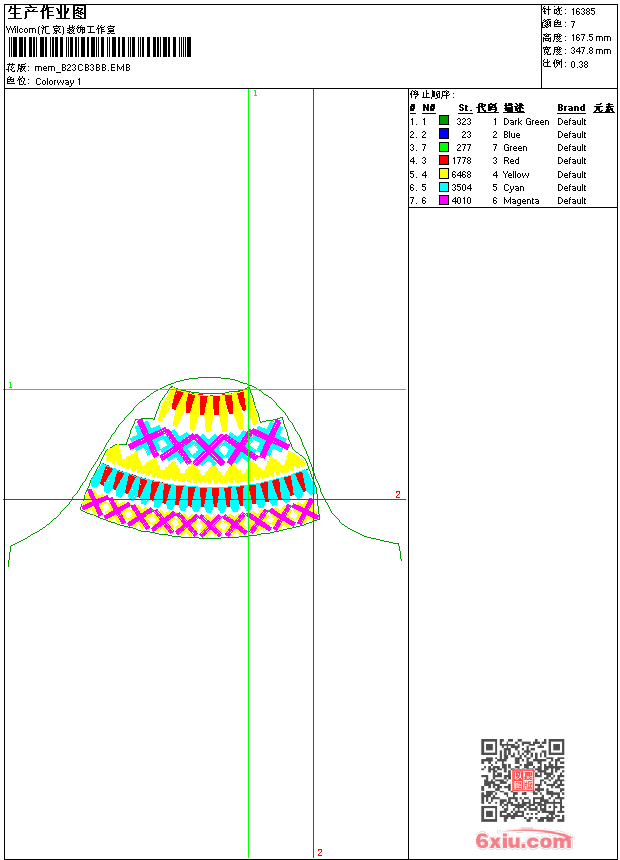Select the Yellow color swatch
Screen dimensions: 620x860
(444, 174)
